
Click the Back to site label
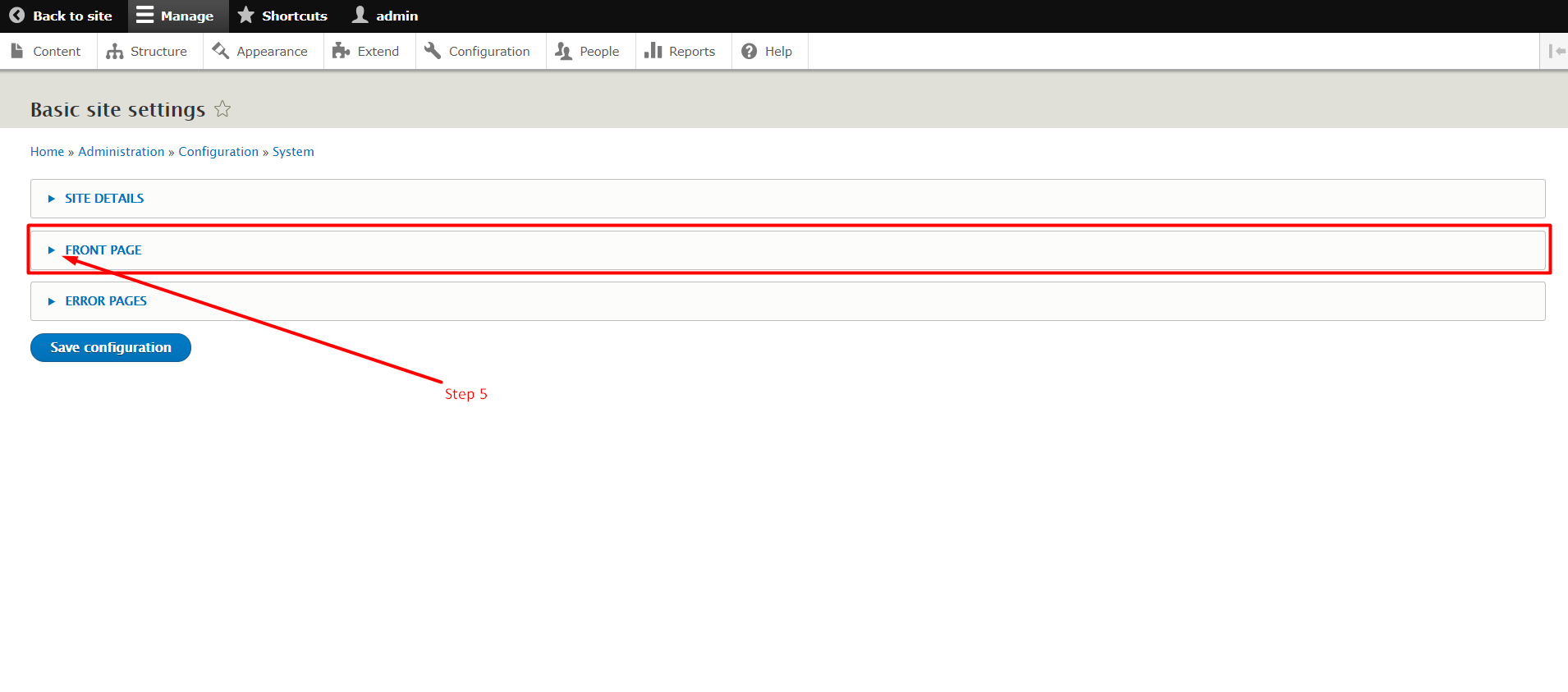(x=72, y=16)
